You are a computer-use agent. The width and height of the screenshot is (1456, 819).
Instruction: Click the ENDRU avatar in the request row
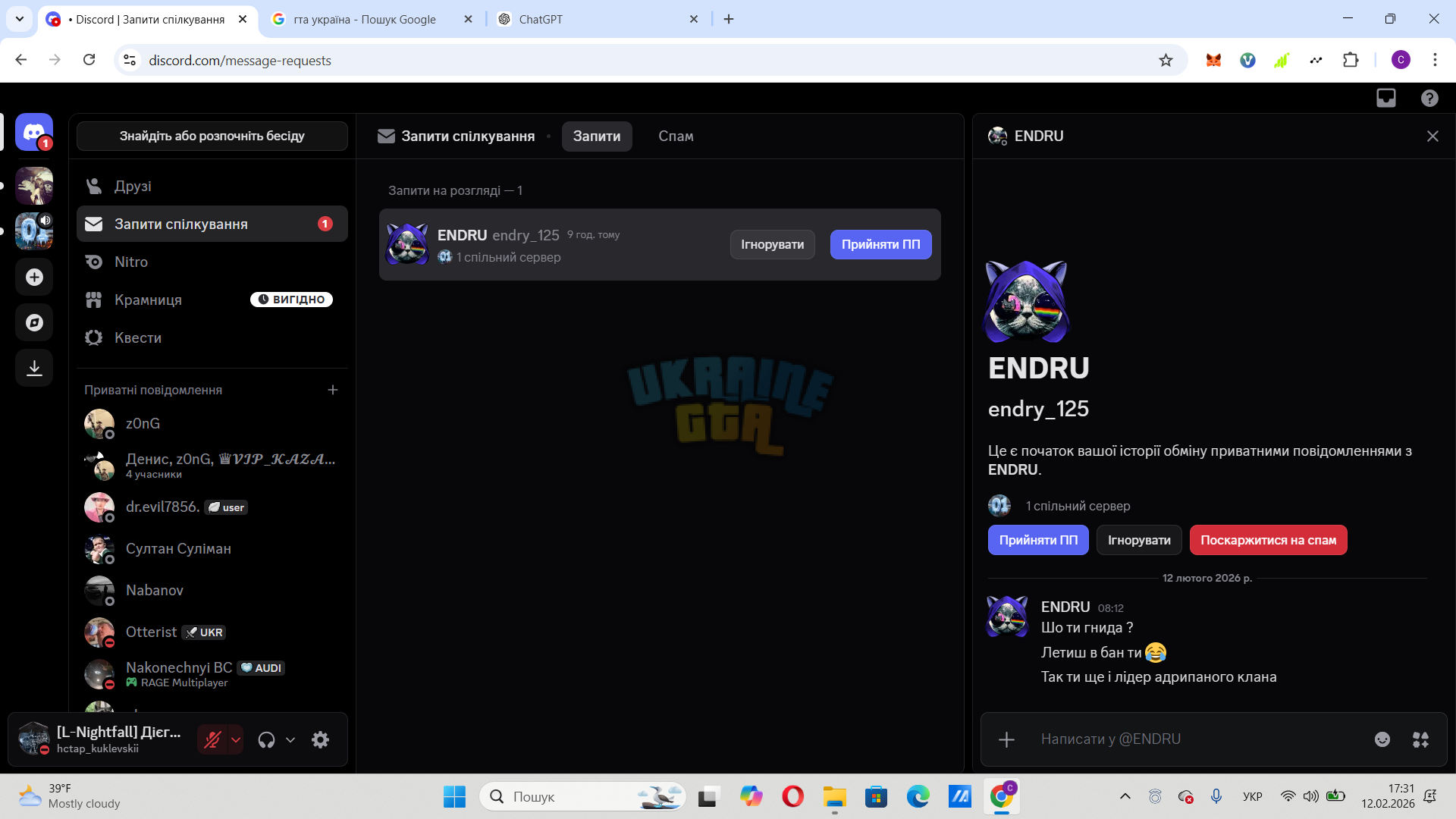tap(407, 244)
